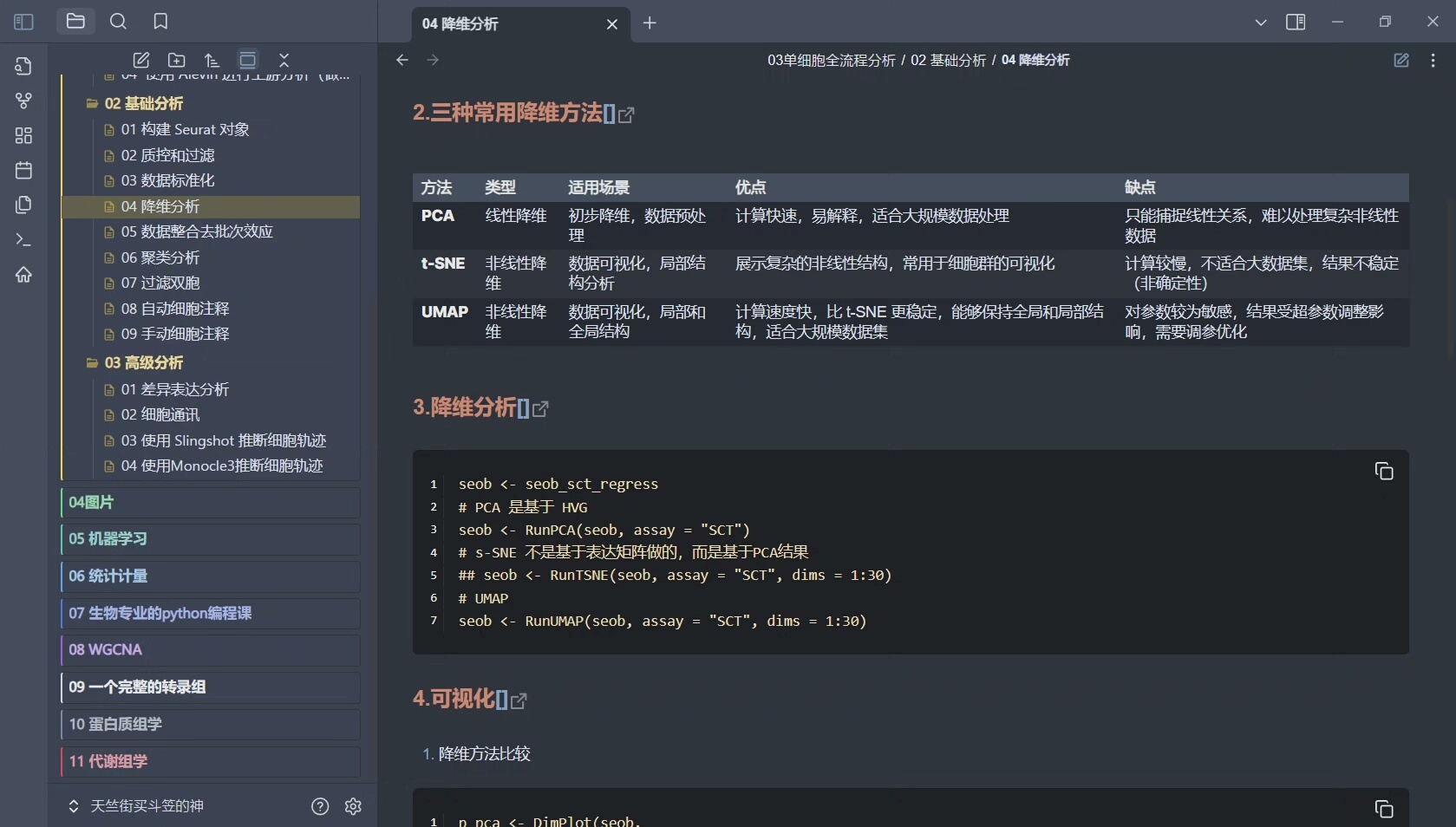Click the new note icon
Image resolution: width=1456 pixels, height=827 pixels.
point(140,60)
